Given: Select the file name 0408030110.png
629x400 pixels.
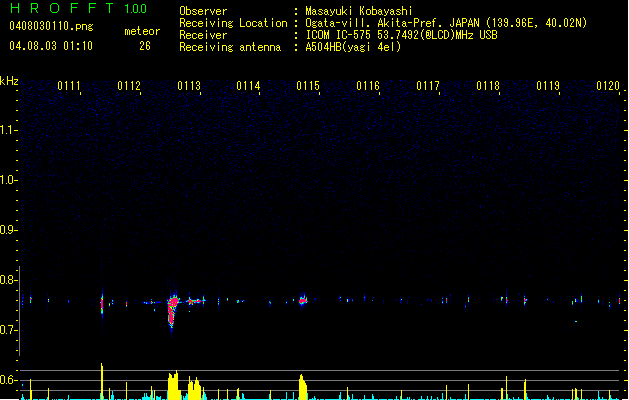Looking at the screenshot, I should 51,26.
